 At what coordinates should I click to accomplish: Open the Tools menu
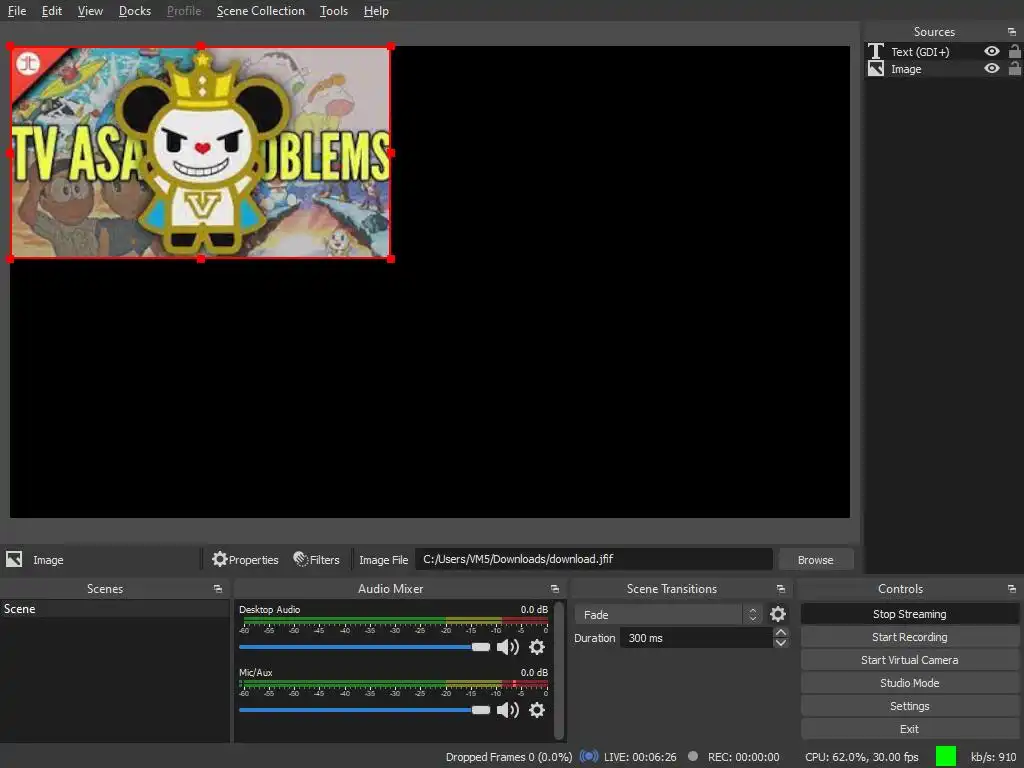coord(334,11)
